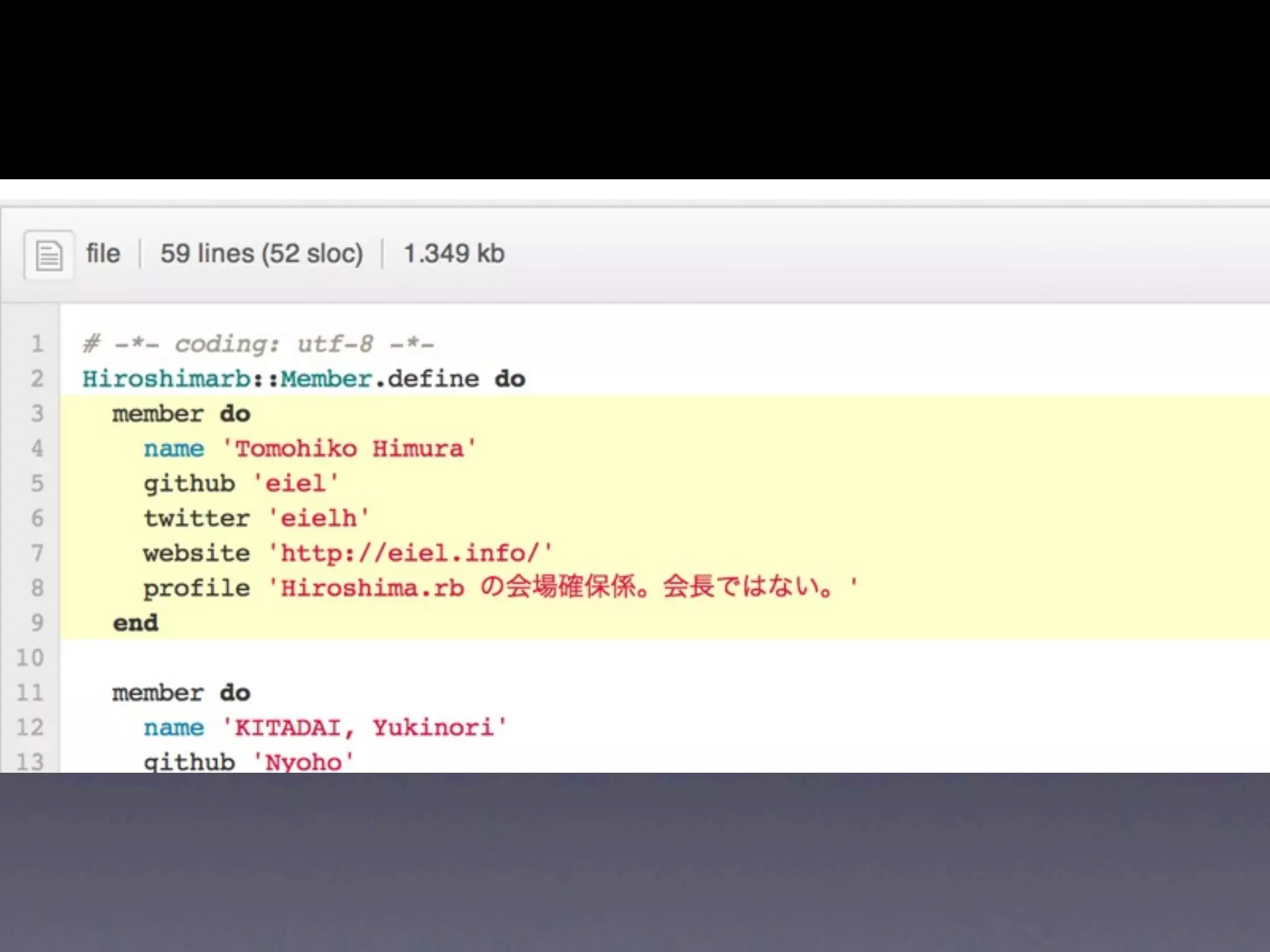Viewport: 1270px width, 952px height.
Task: Click line number 9 in gutter
Action: click(x=37, y=623)
